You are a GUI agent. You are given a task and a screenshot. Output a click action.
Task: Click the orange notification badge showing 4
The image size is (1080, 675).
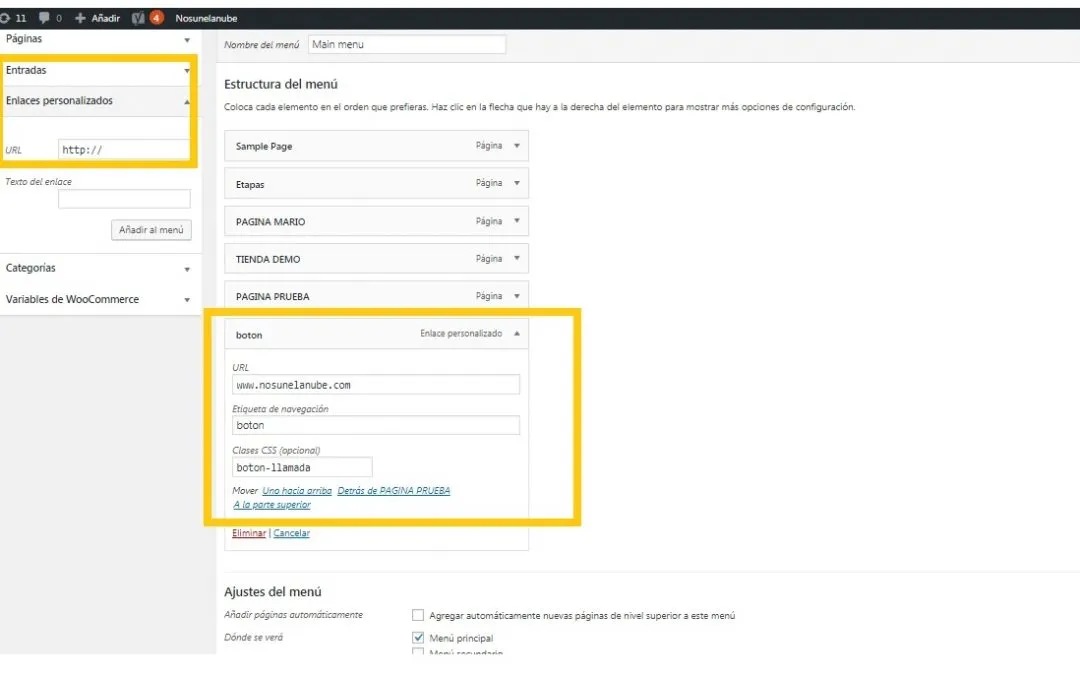coord(157,18)
